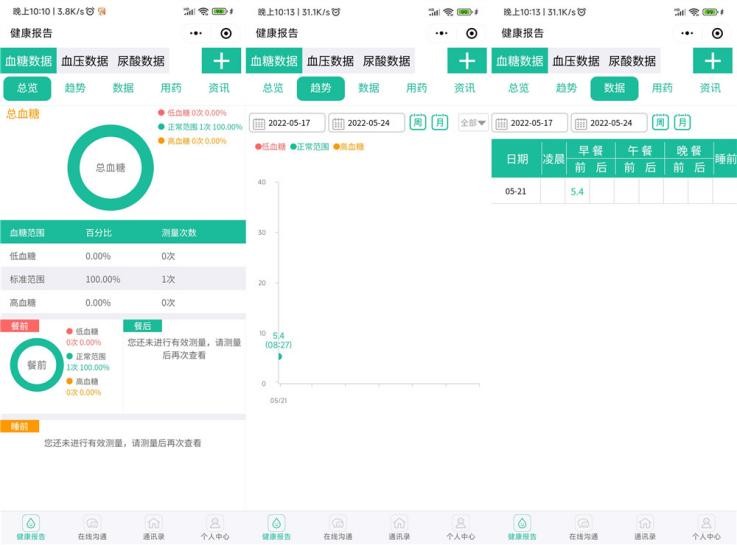
Task: Select the 周 week icon in right screen
Action: (660, 123)
